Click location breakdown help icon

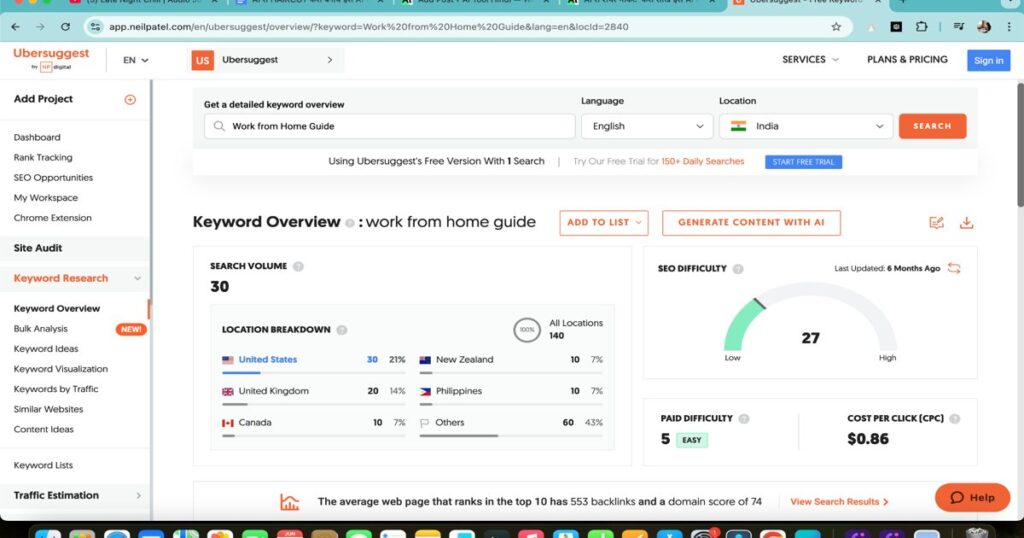(x=342, y=330)
